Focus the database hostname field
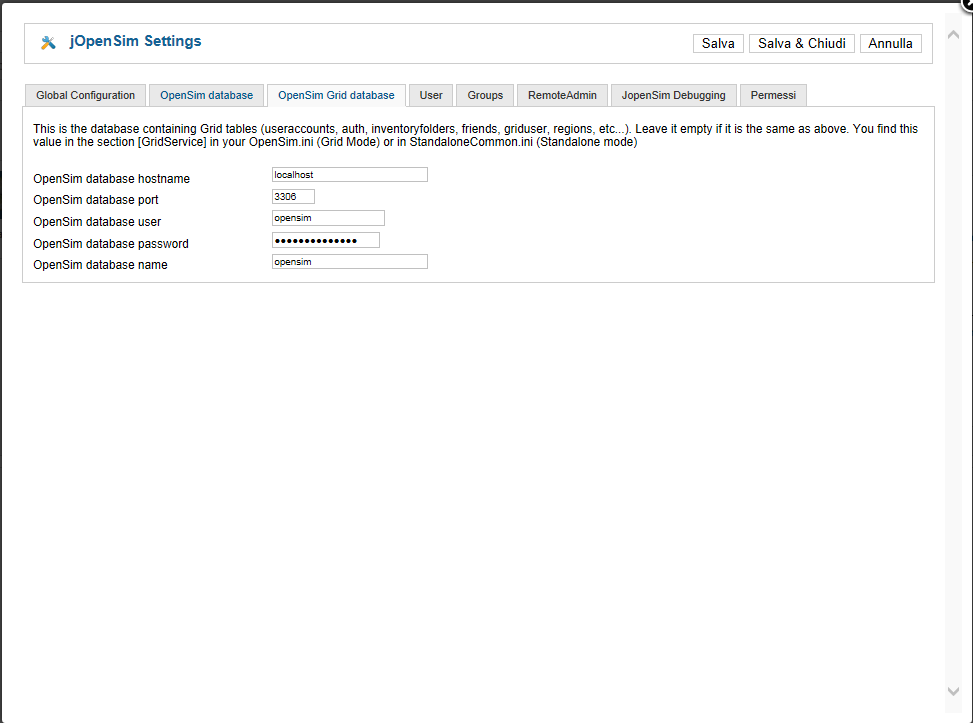The image size is (973, 723). click(x=350, y=175)
